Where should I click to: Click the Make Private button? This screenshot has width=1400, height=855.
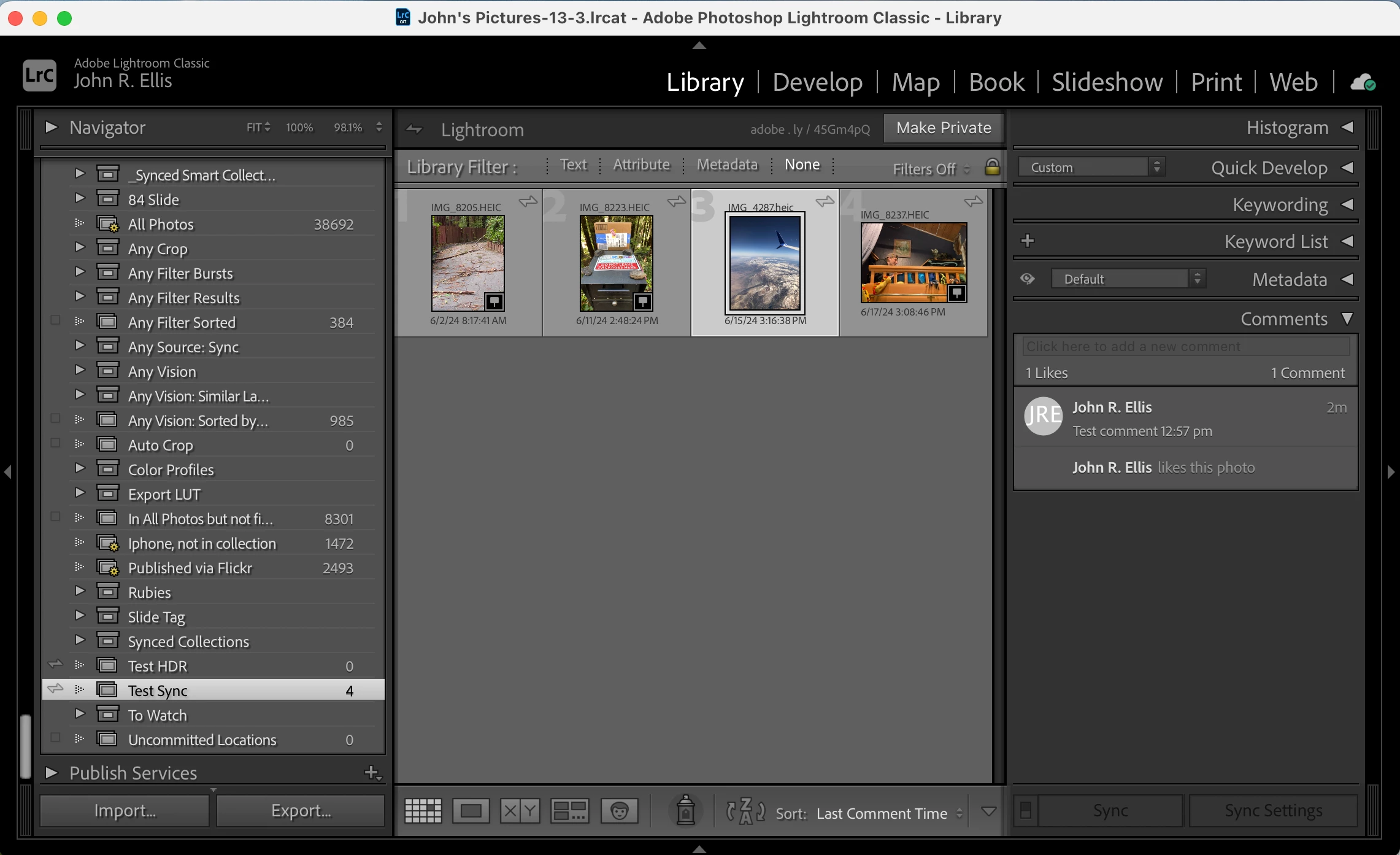(943, 128)
